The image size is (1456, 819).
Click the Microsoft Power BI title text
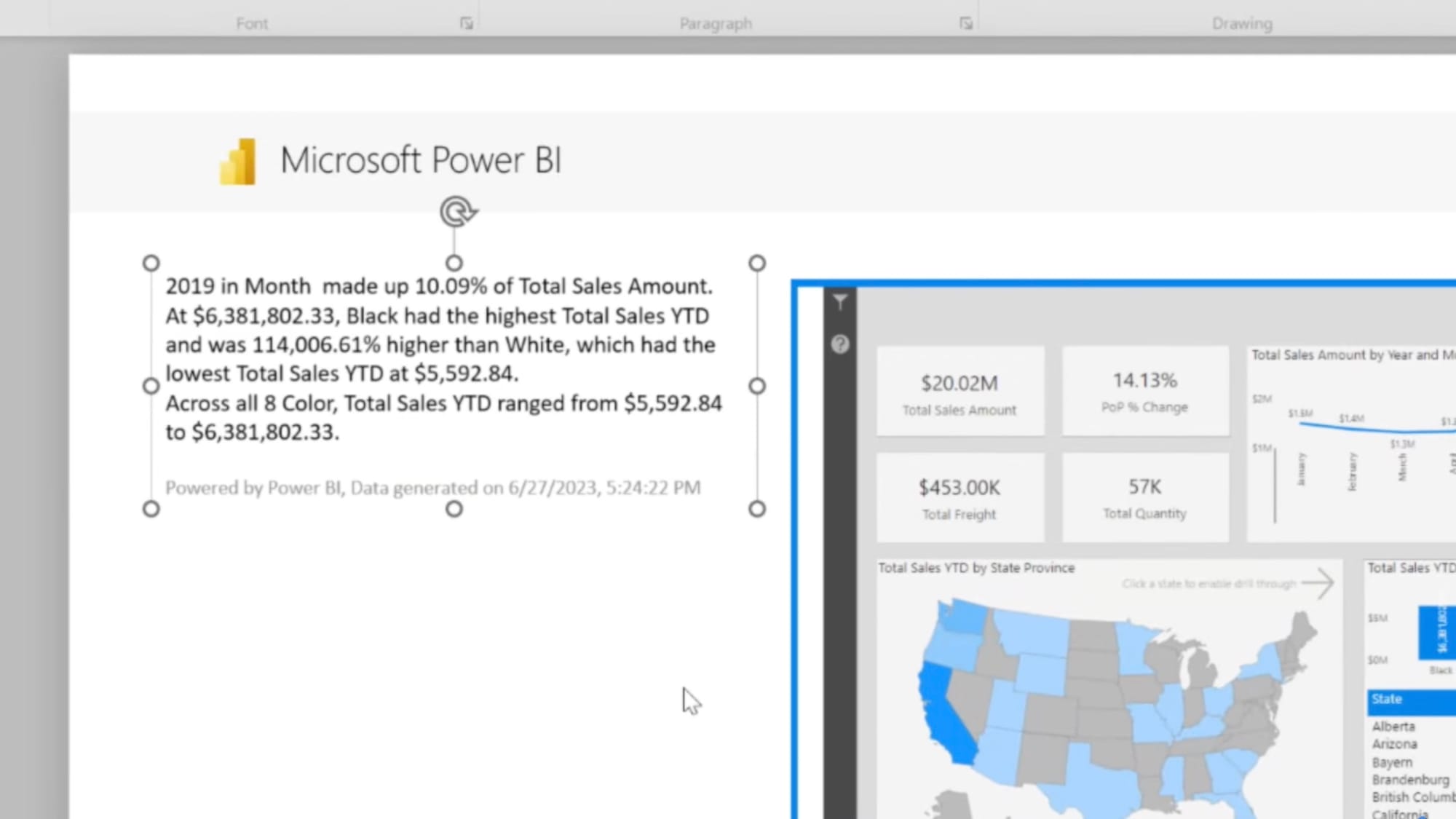(421, 160)
